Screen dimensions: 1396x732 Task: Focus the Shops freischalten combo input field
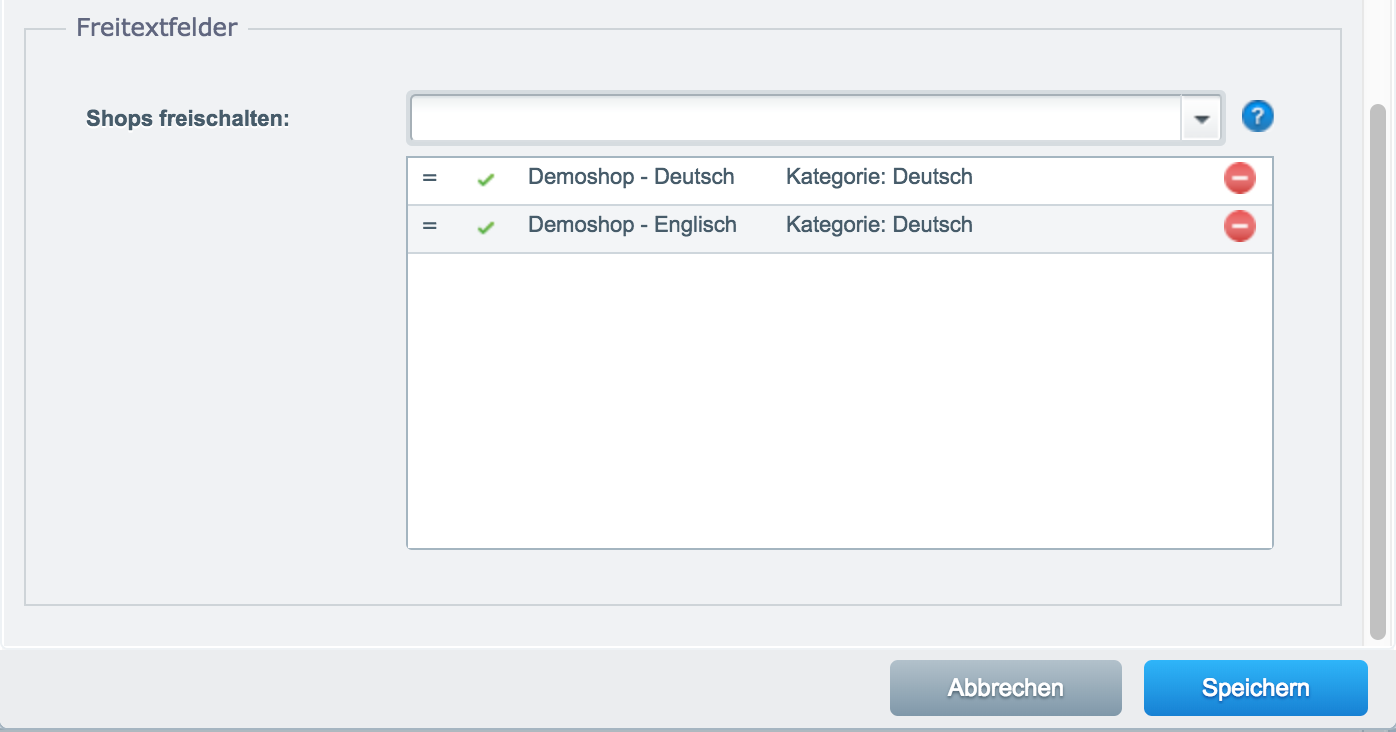coord(796,119)
